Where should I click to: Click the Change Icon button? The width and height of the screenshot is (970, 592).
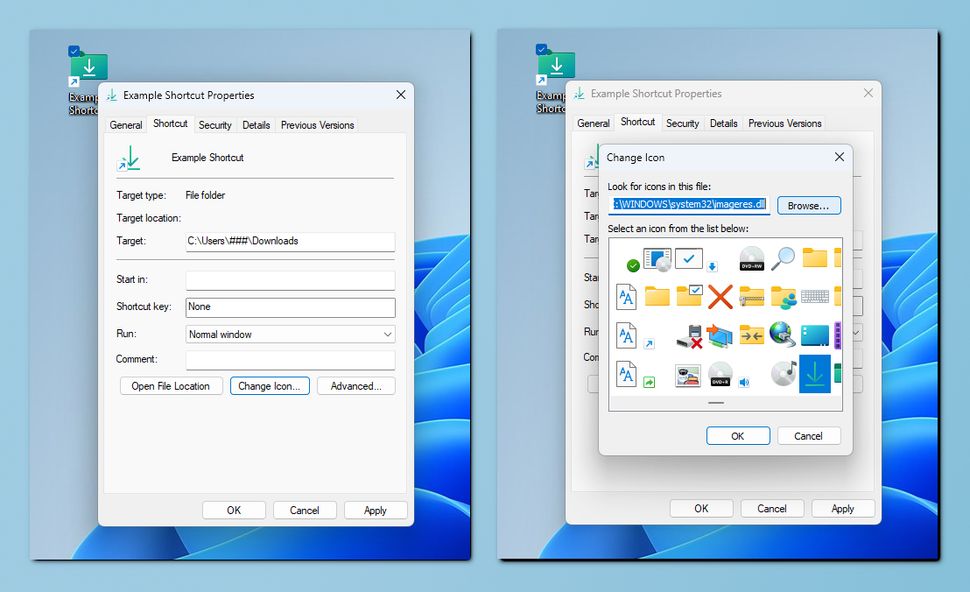268,385
